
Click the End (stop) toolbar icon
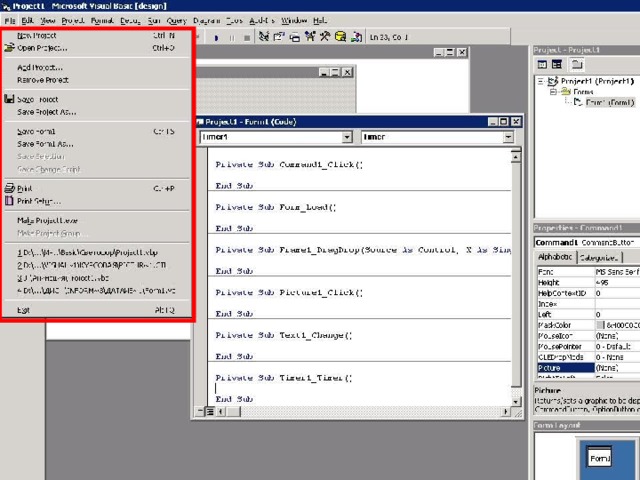click(x=247, y=38)
